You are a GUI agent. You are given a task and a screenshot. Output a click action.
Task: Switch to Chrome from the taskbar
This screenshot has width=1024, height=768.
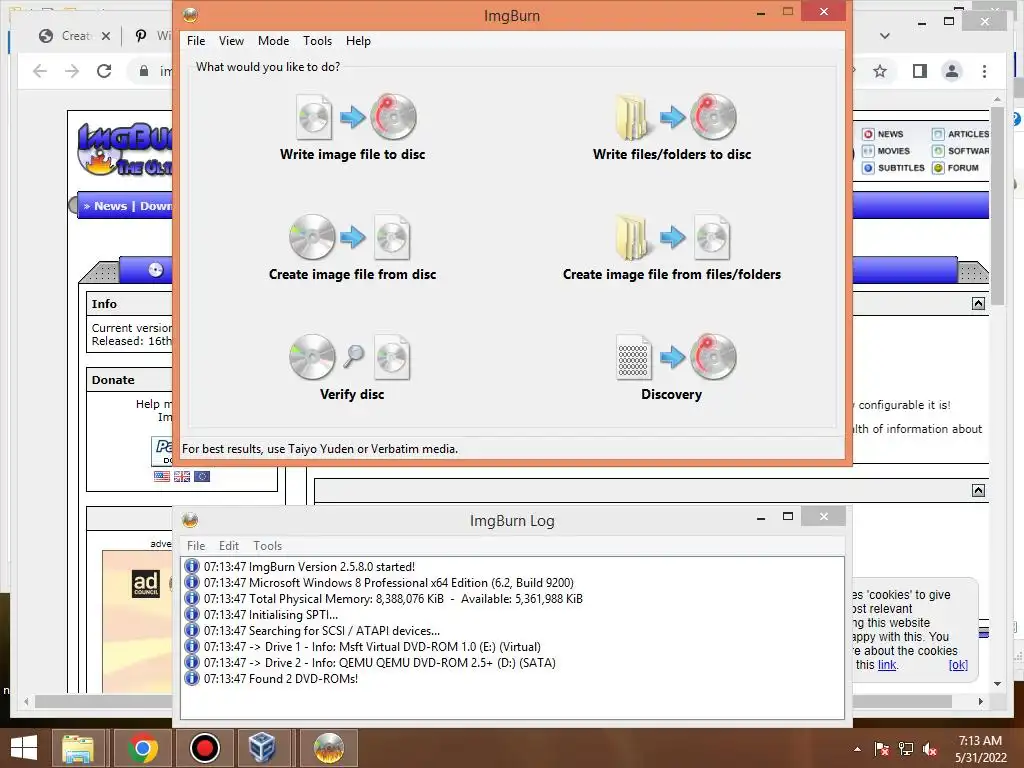(142, 748)
